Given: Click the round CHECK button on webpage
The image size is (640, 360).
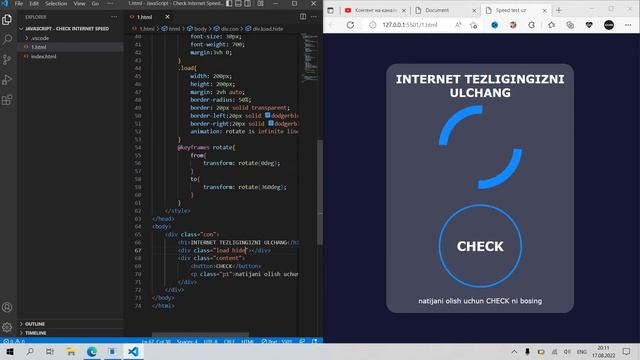Looking at the screenshot, I should coord(480,246).
